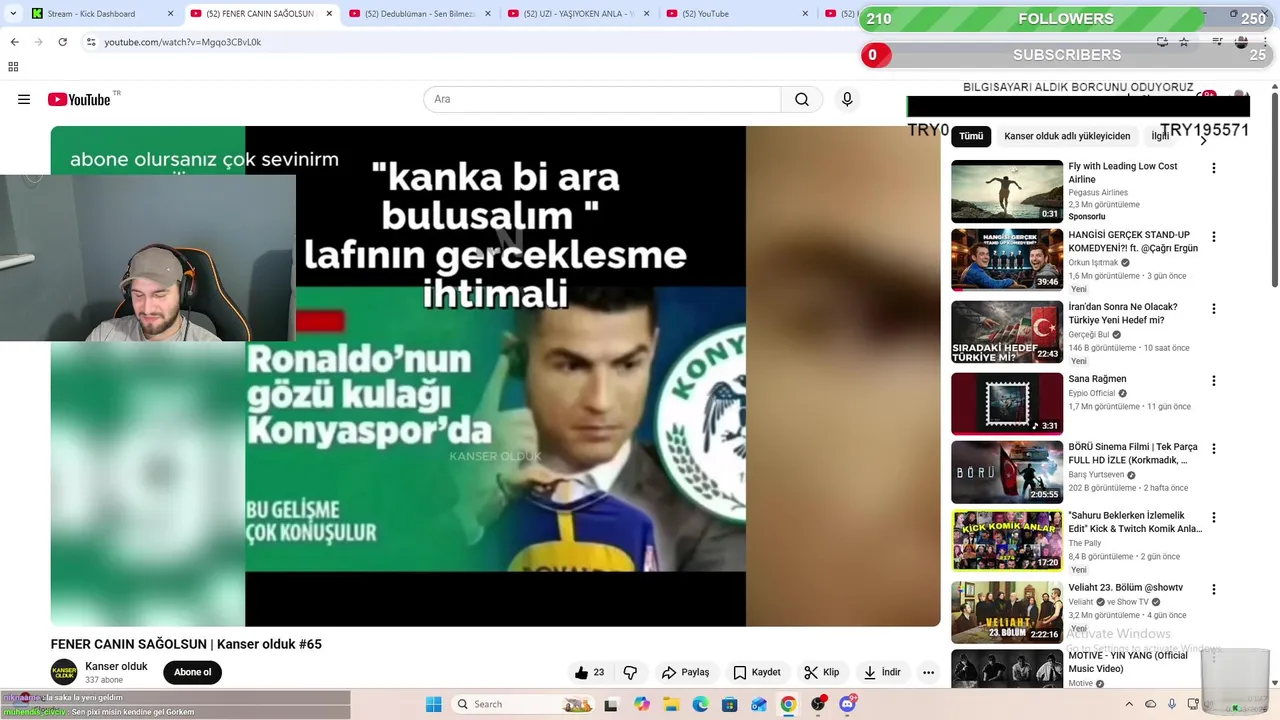Open Copilot from taskbar
Viewport: 1280px width, 720px height.
tap(641, 704)
